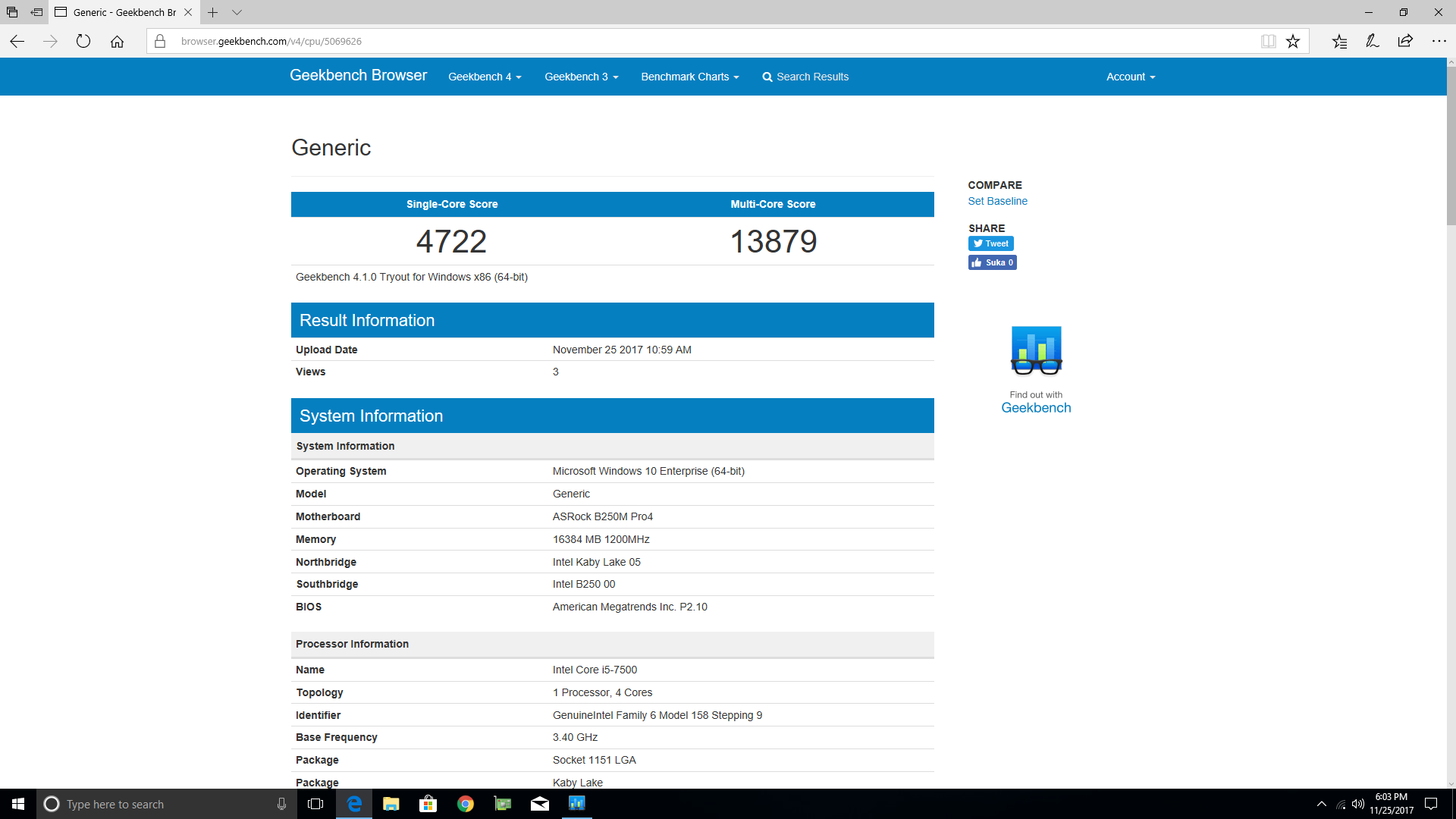This screenshot has height=819, width=1456.
Task: Open the Geekbench app on taskbar
Action: 576,804
